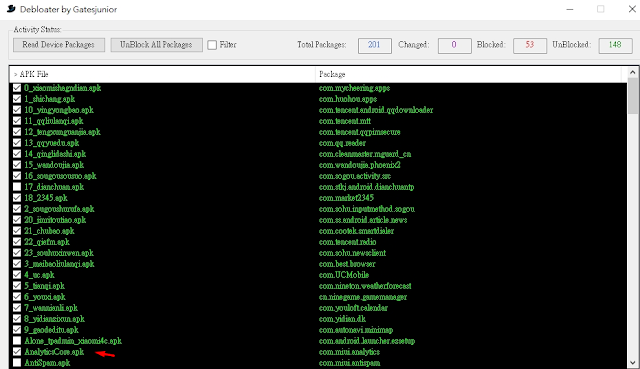The width and height of the screenshot is (640, 369).
Task: Toggle the 18_2345.apk checkbox
Action: (17, 198)
